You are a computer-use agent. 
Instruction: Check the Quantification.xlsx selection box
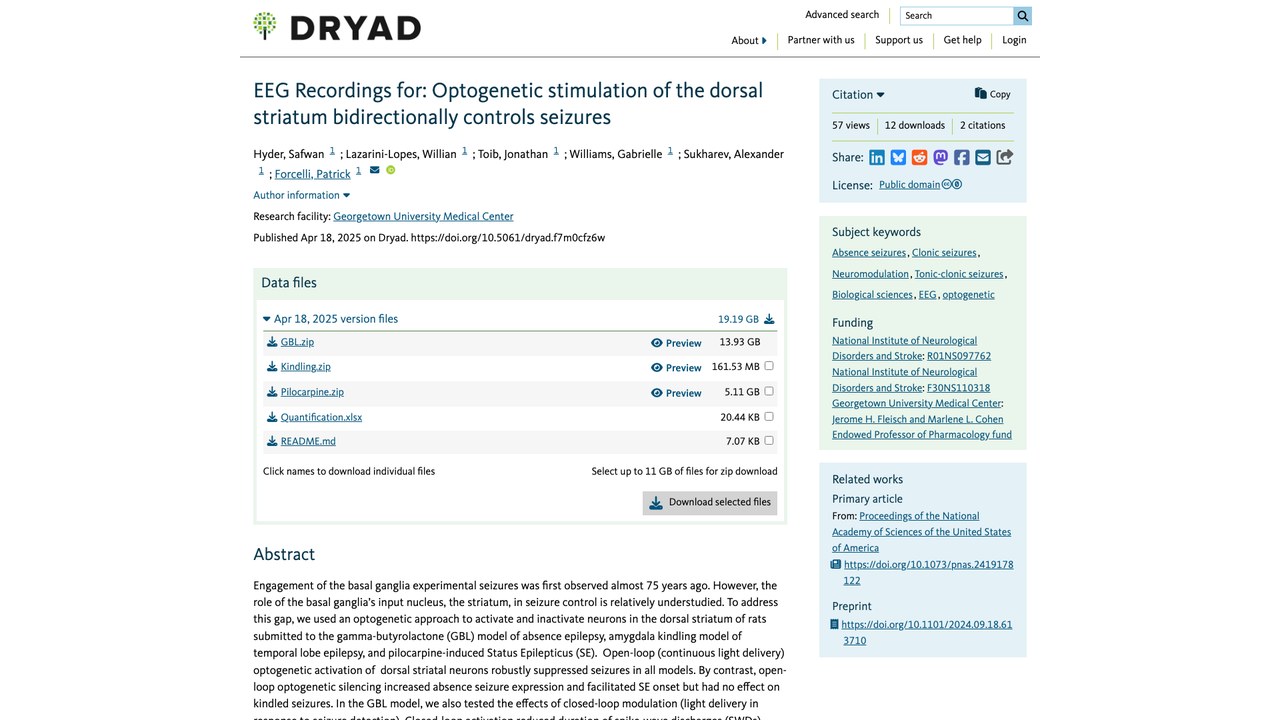pyautogui.click(x=769, y=416)
